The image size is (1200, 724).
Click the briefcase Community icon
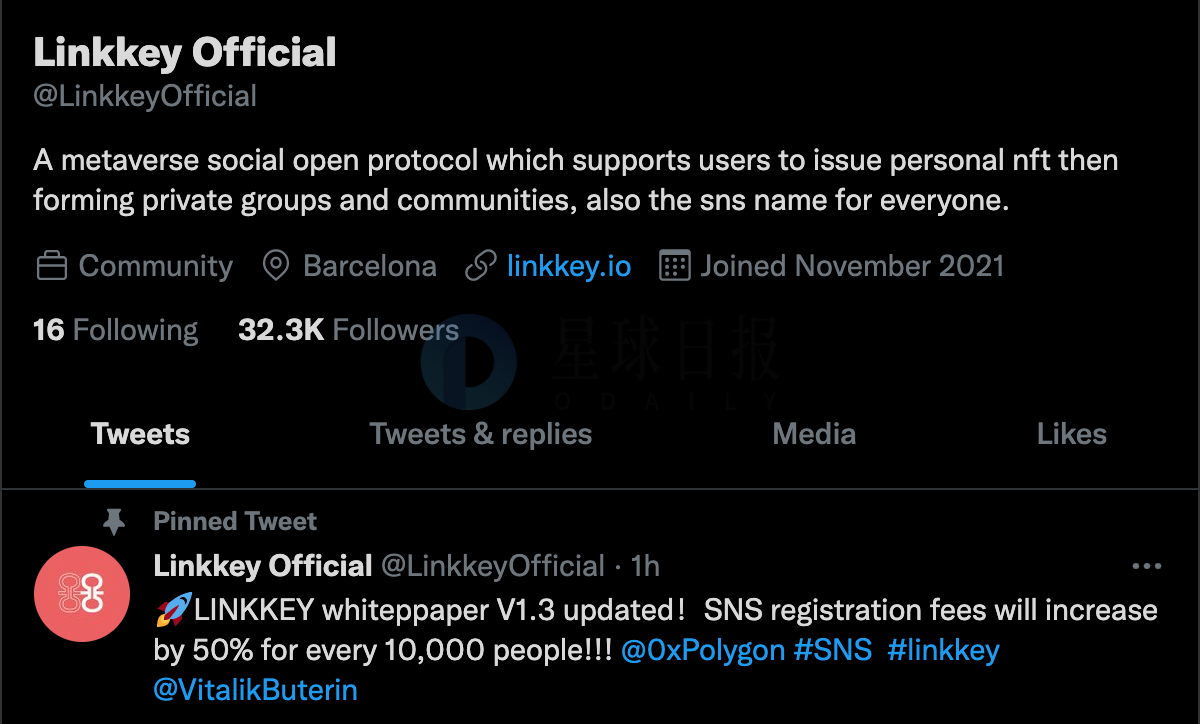click(x=52, y=267)
